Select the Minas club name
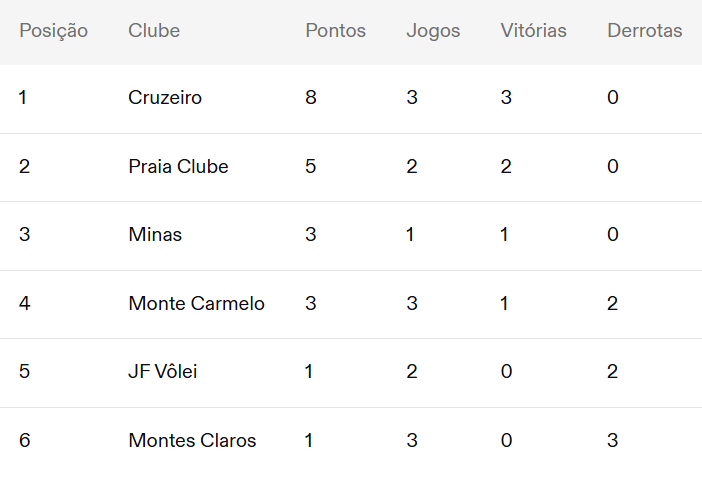Viewport: 702px width, 480px height. click(x=155, y=235)
